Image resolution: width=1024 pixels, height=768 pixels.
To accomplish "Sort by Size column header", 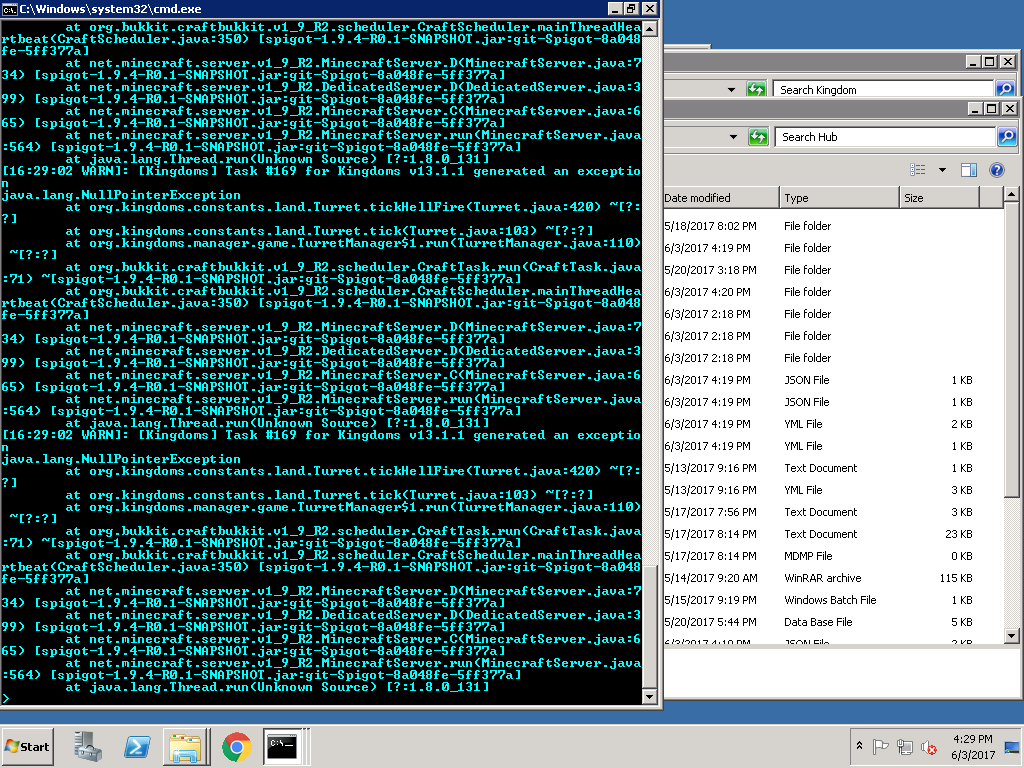I will tap(938, 198).
